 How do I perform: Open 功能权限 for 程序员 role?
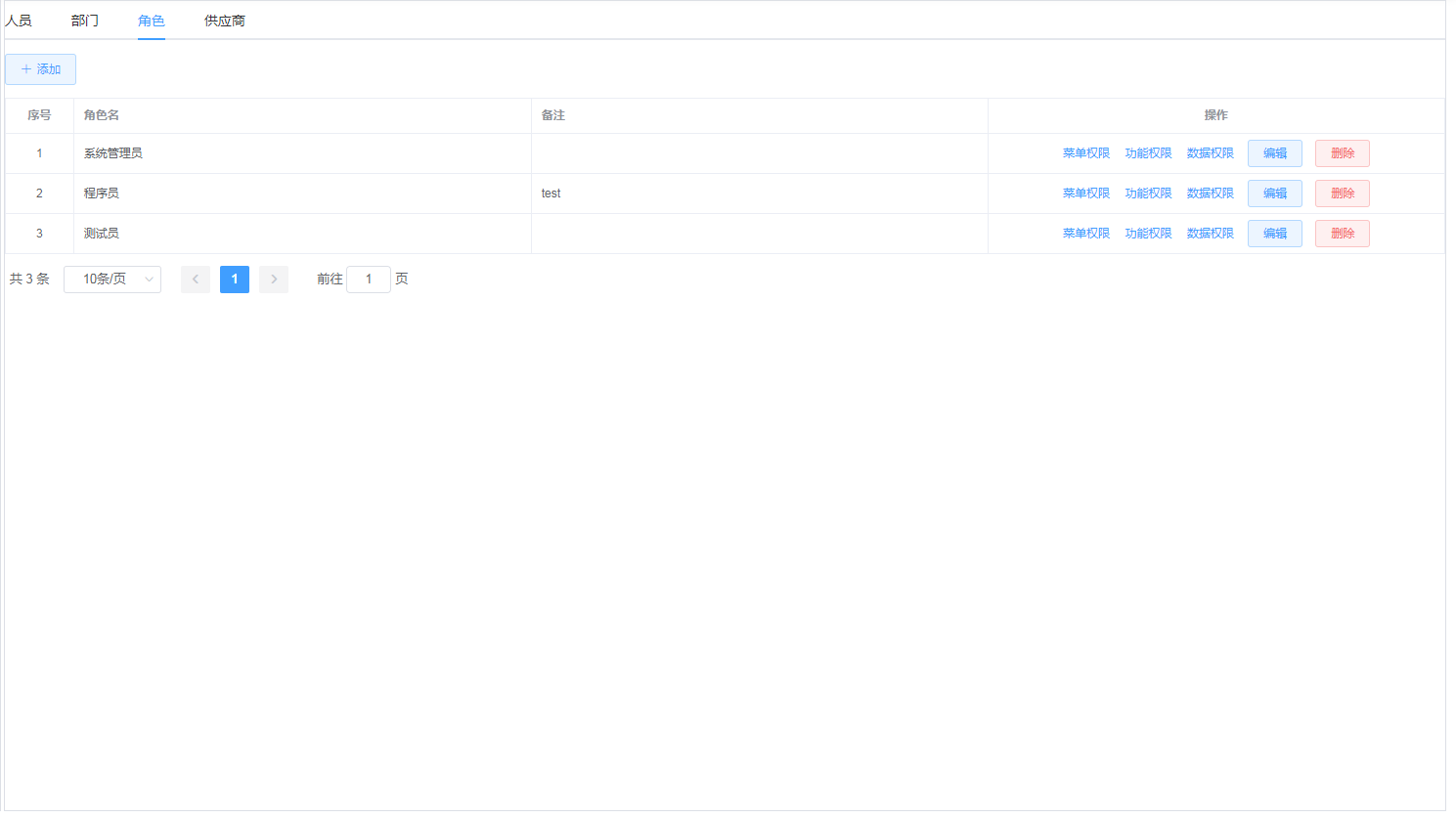1148,194
